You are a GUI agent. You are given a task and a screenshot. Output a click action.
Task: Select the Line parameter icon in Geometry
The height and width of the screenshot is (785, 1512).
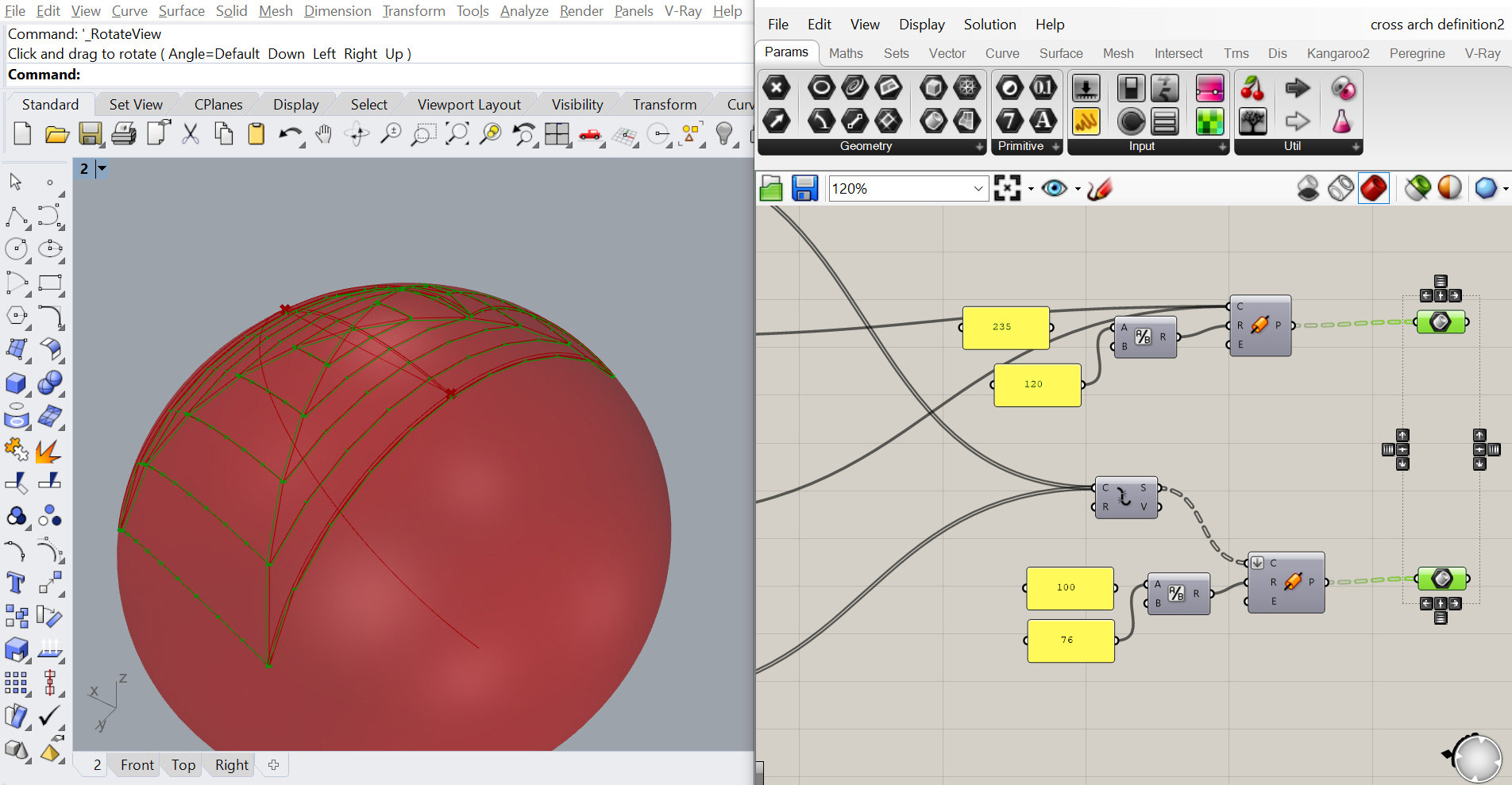tap(854, 121)
